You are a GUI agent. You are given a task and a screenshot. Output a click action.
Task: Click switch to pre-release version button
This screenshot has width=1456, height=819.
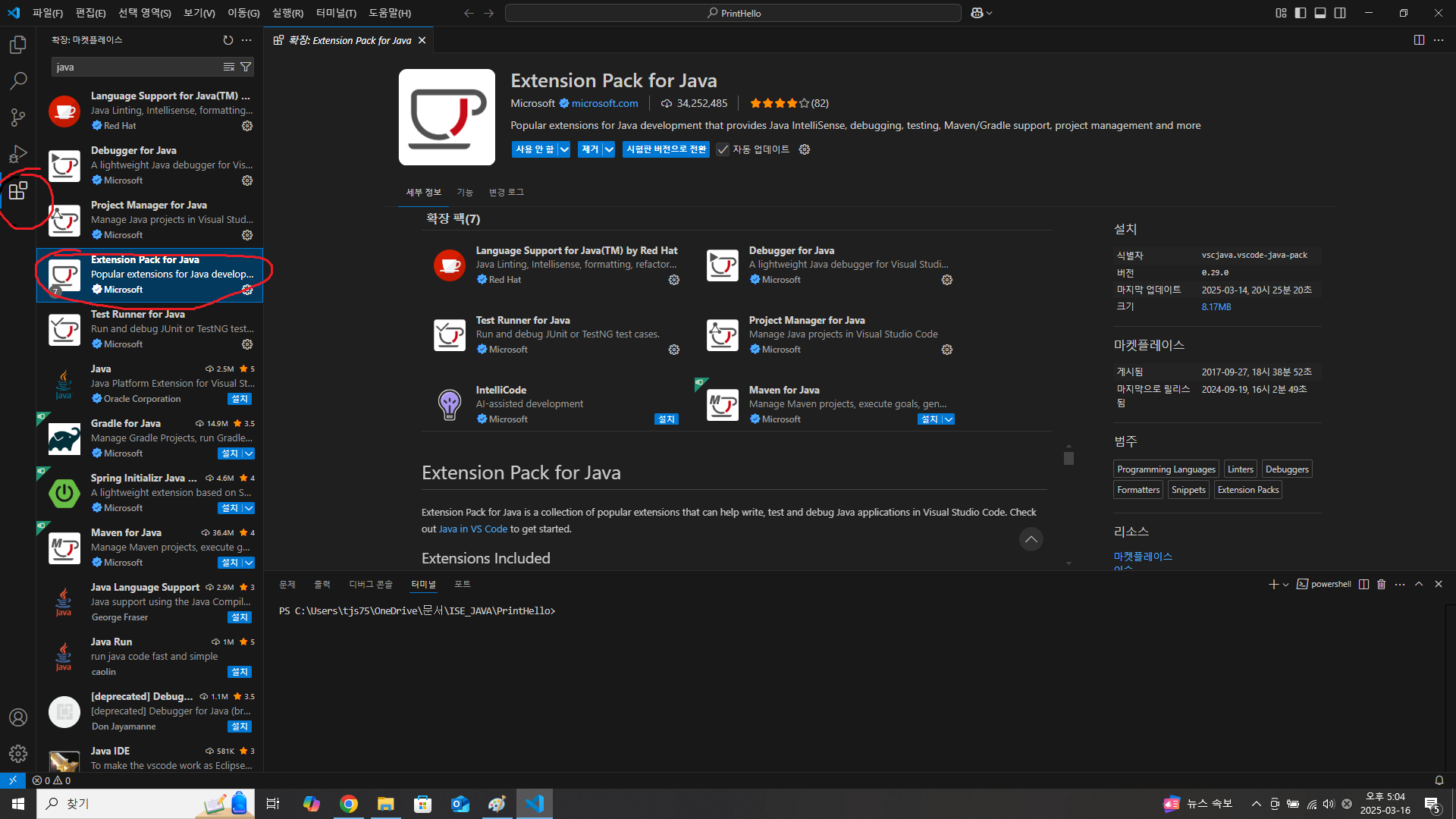pos(666,149)
